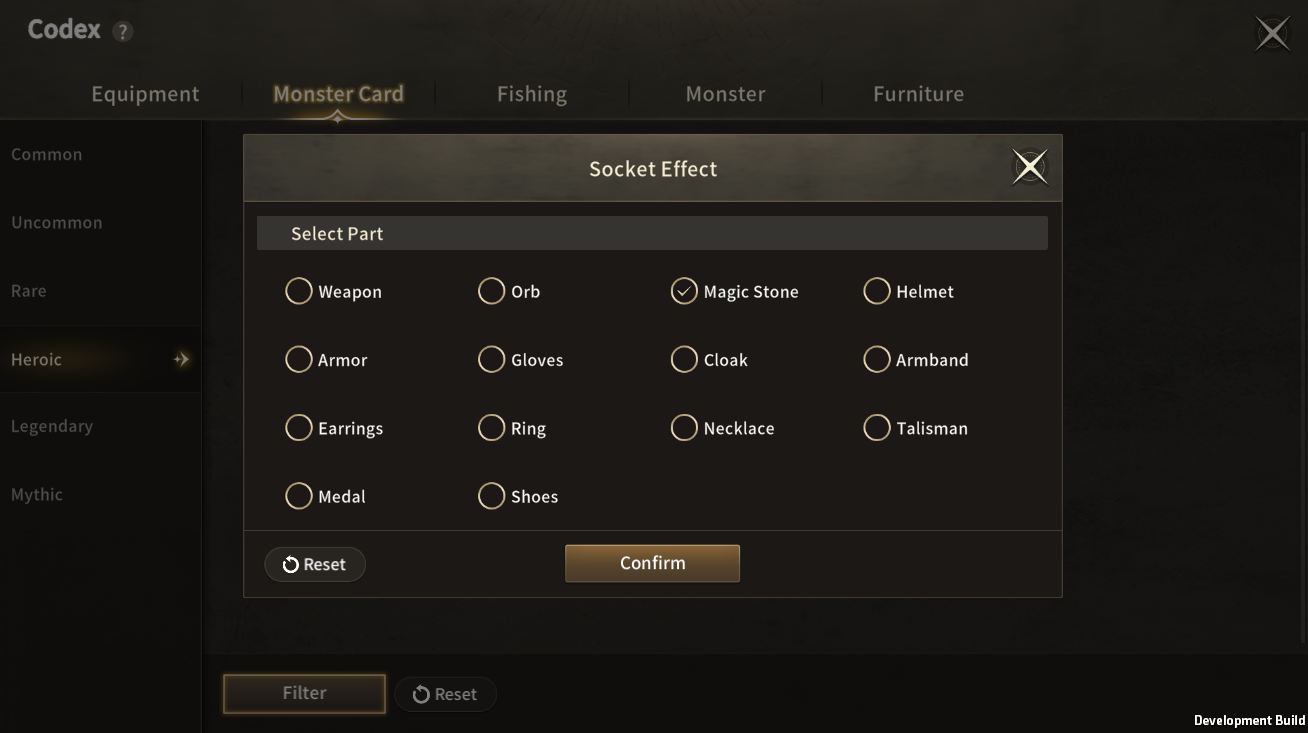Pick the Talisman part option
This screenshot has width=1308, height=733.
[x=877, y=428]
